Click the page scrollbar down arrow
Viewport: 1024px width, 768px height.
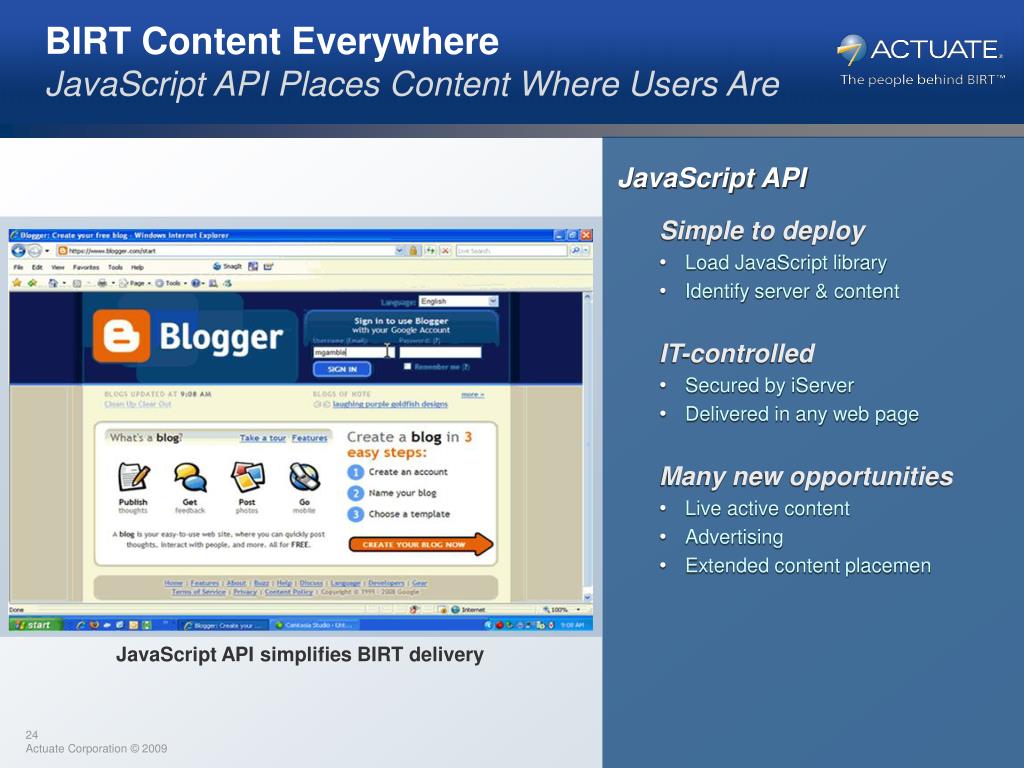(x=587, y=597)
